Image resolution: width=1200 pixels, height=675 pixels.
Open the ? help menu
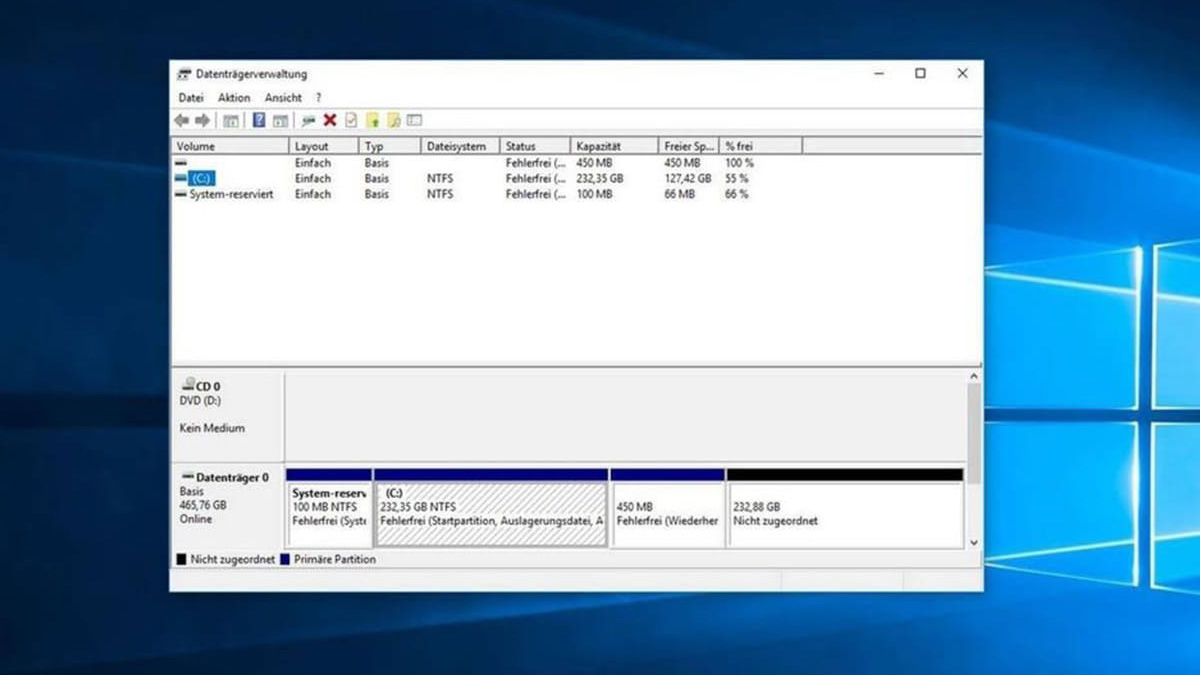click(318, 98)
